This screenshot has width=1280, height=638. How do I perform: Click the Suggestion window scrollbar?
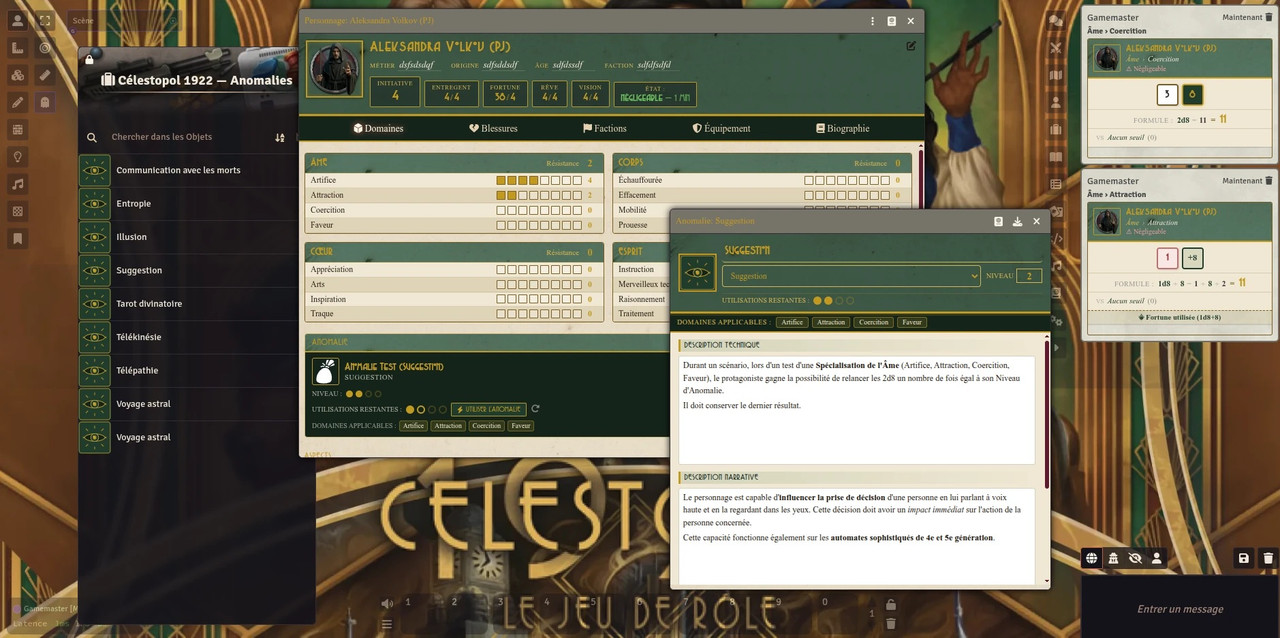click(1047, 414)
